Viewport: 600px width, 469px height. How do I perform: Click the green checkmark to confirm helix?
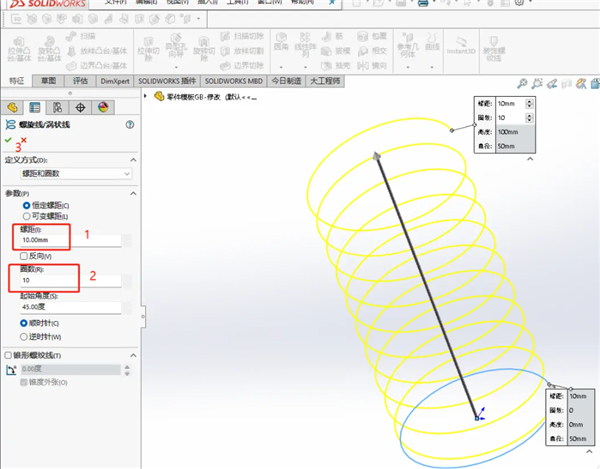(9, 142)
